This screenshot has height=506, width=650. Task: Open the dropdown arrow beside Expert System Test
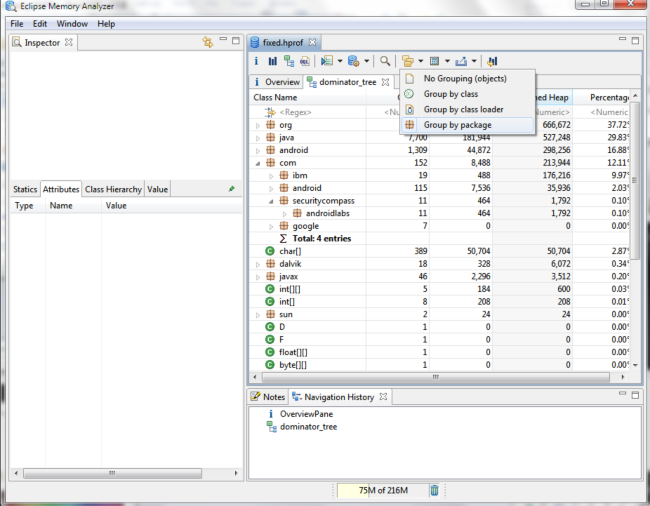340,61
